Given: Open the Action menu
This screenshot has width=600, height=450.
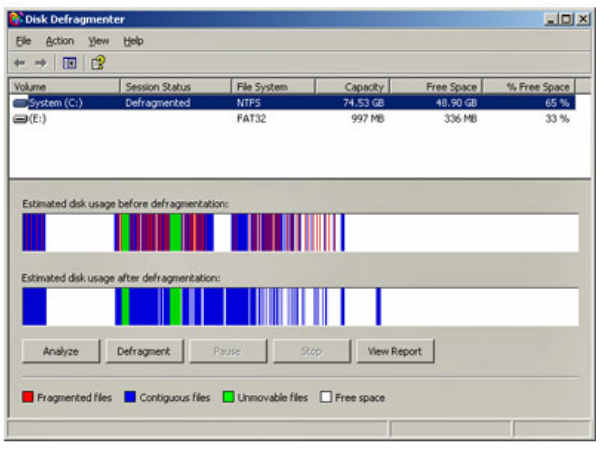Looking at the screenshot, I should 59,41.
